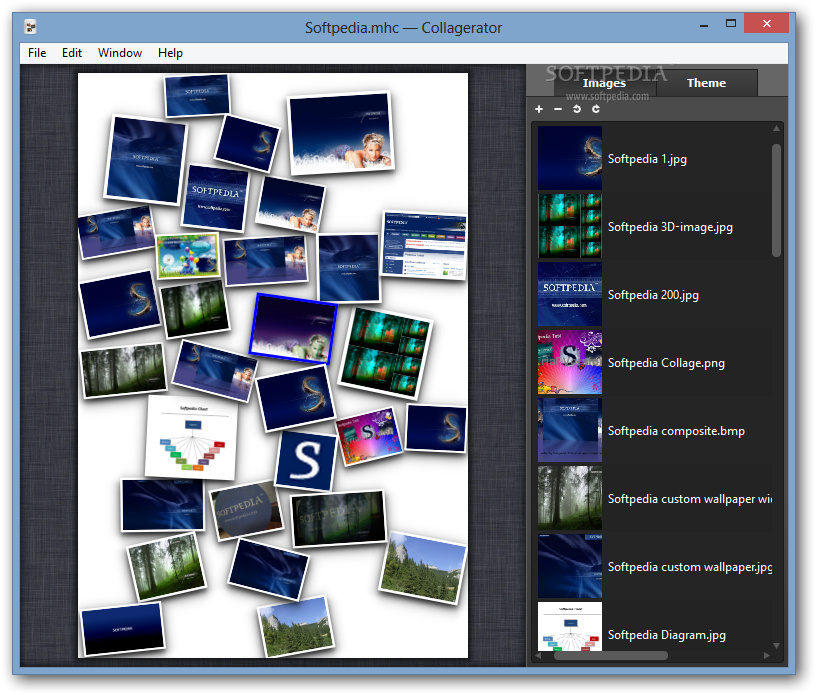
Task: Click the minus icon to remove image
Action: (558, 109)
